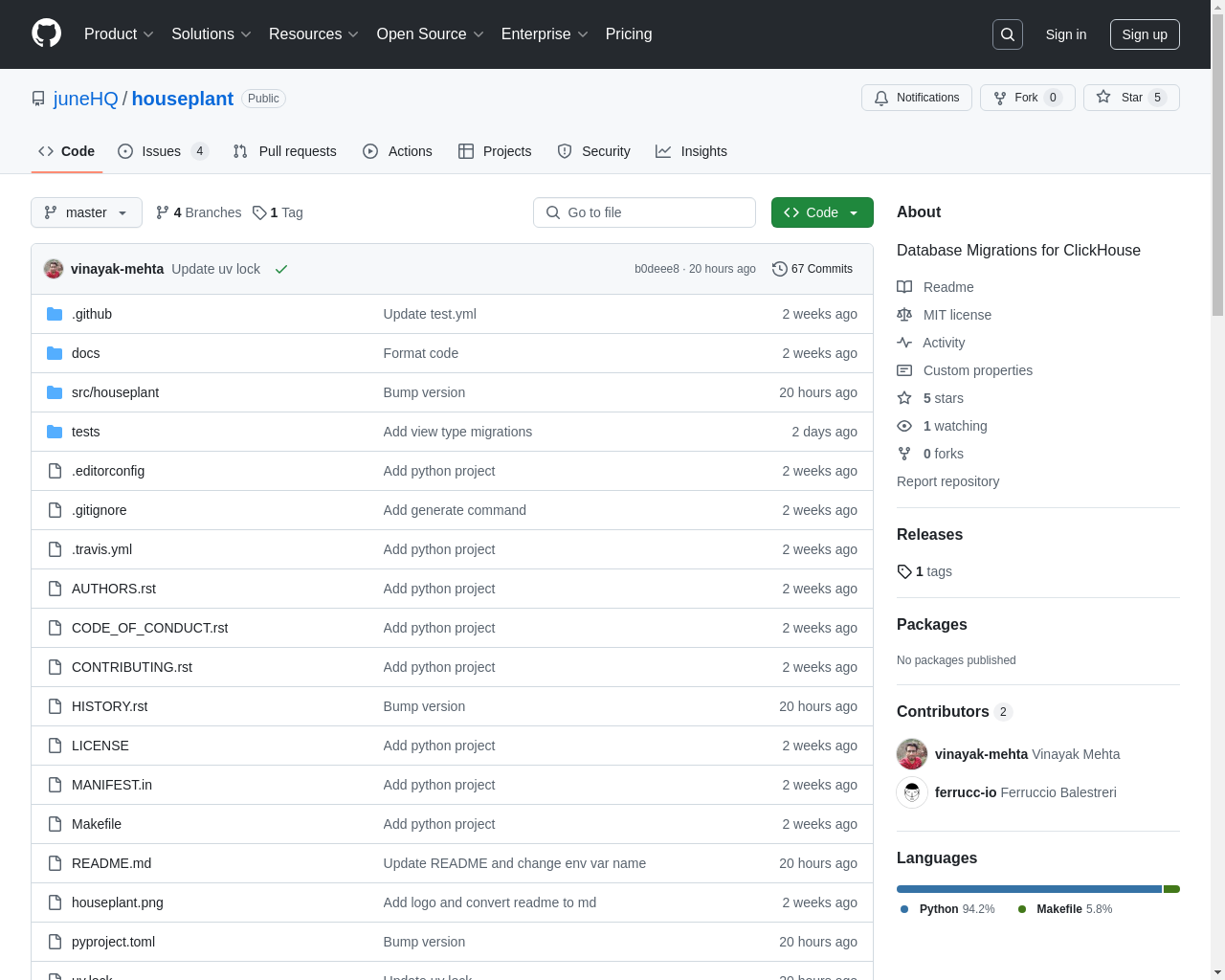Click the Pricing link
This screenshot has width=1225, height=980.
[629, 34]
